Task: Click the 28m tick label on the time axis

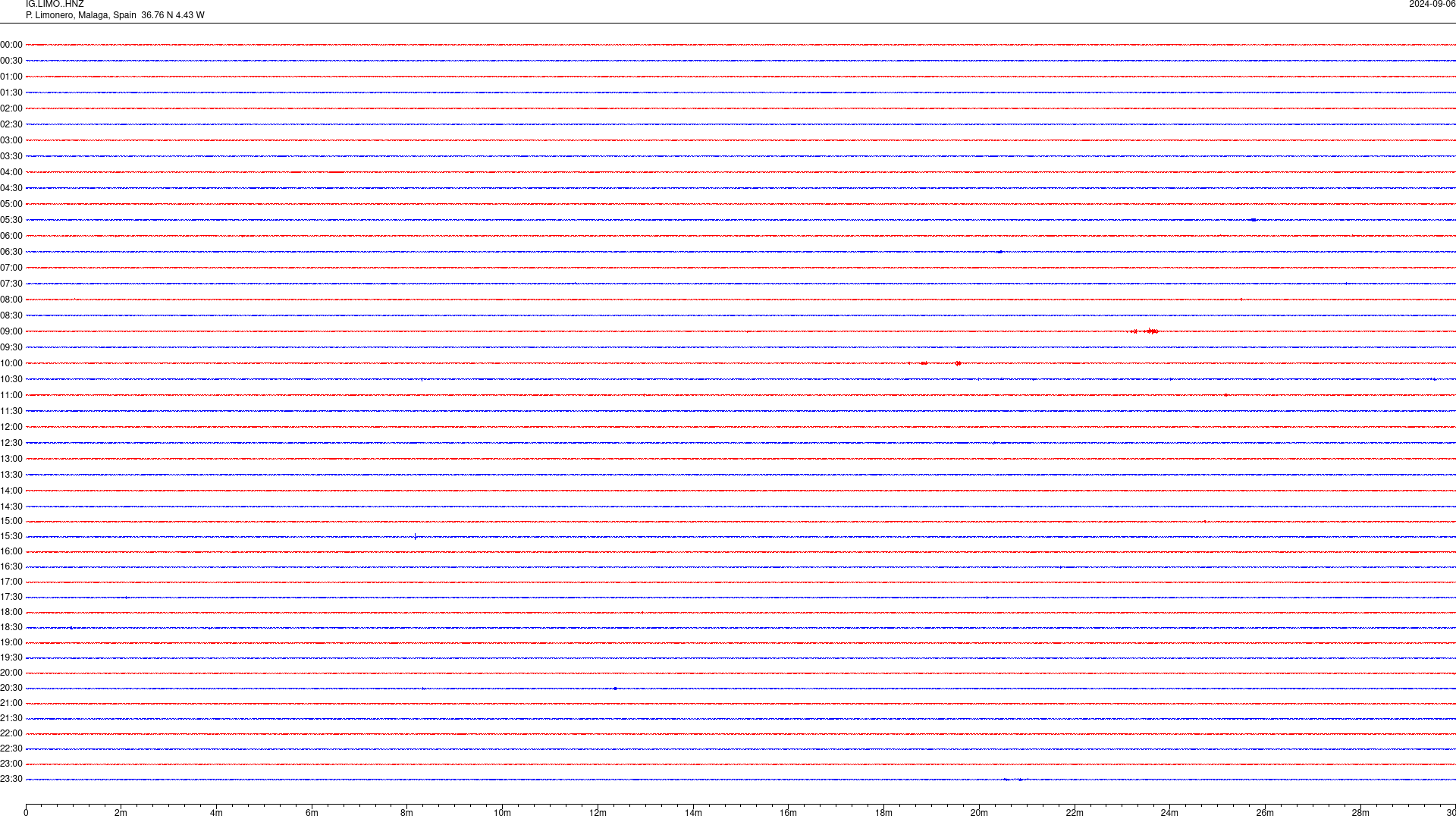Action: point(1360,813)
